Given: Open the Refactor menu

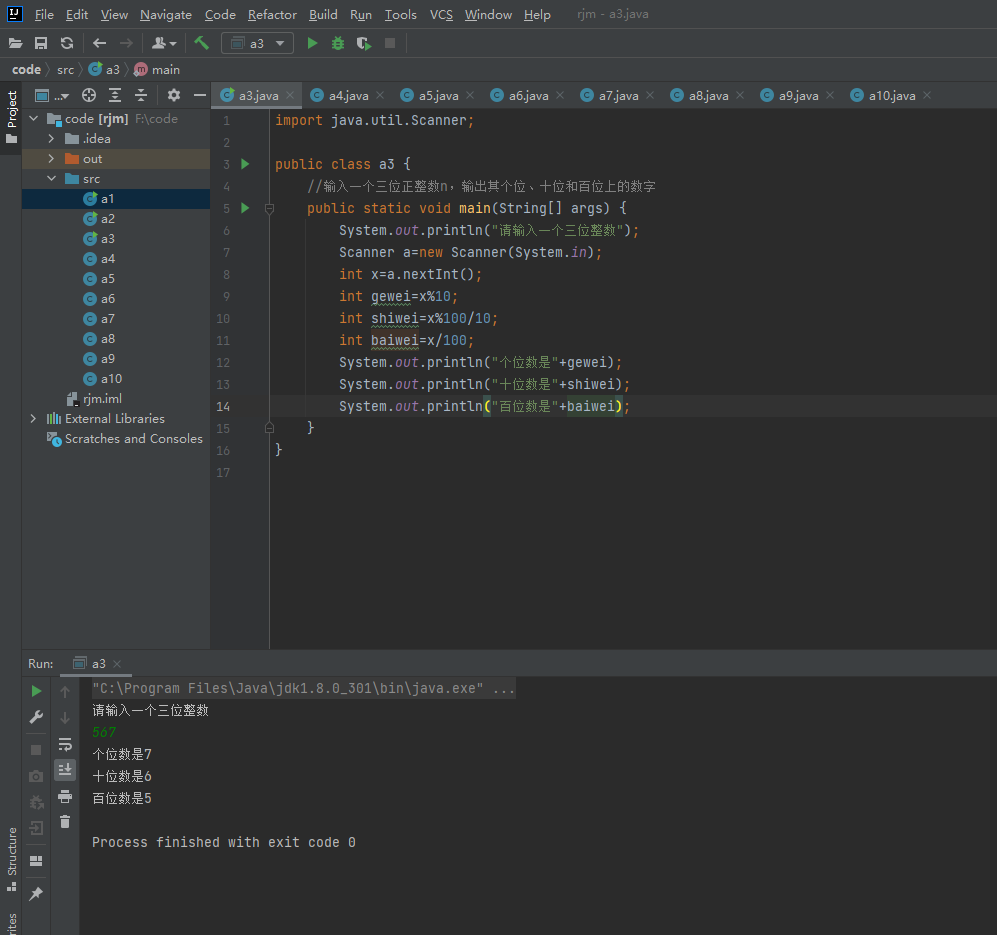Looking at the screenshot, I should coord(272,15).
